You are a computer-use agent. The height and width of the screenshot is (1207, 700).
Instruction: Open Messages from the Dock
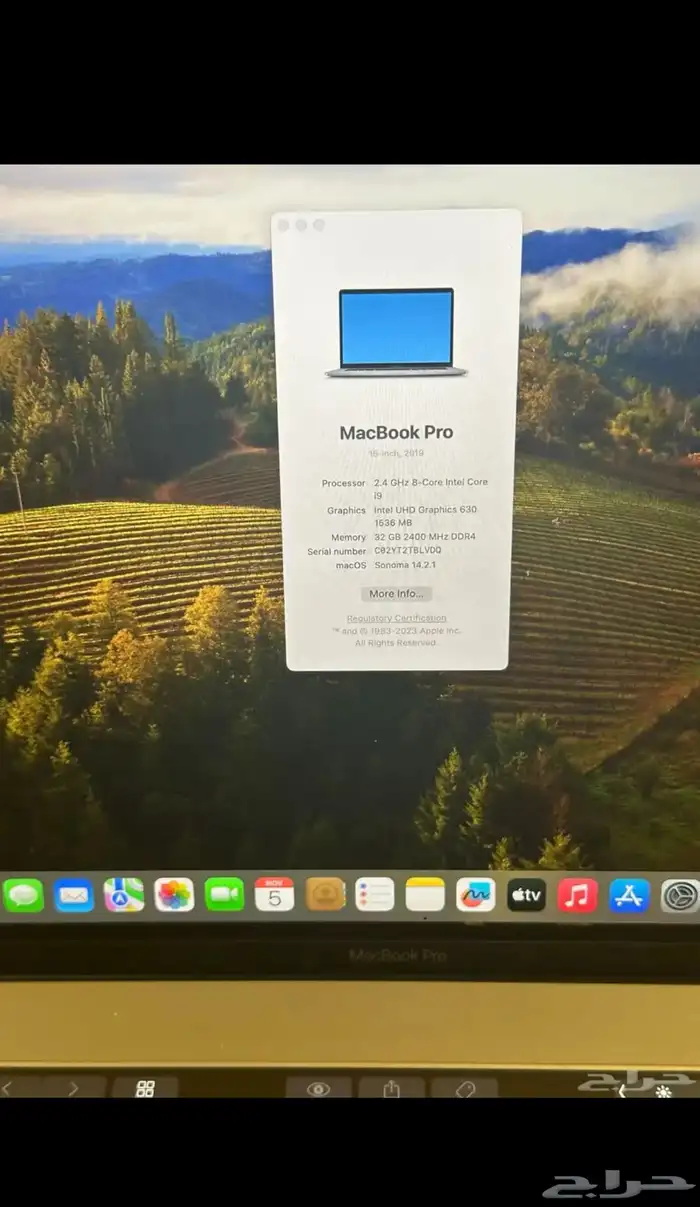[23, 894]
